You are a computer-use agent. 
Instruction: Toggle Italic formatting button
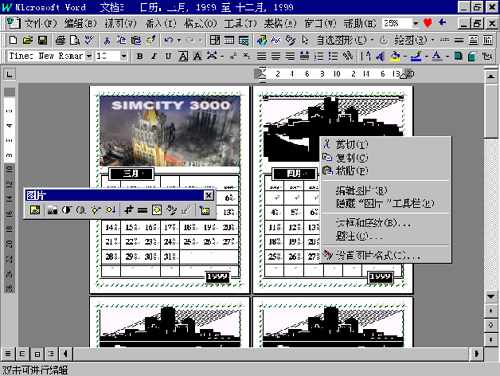pyautogui.click(x=154, y=56)
